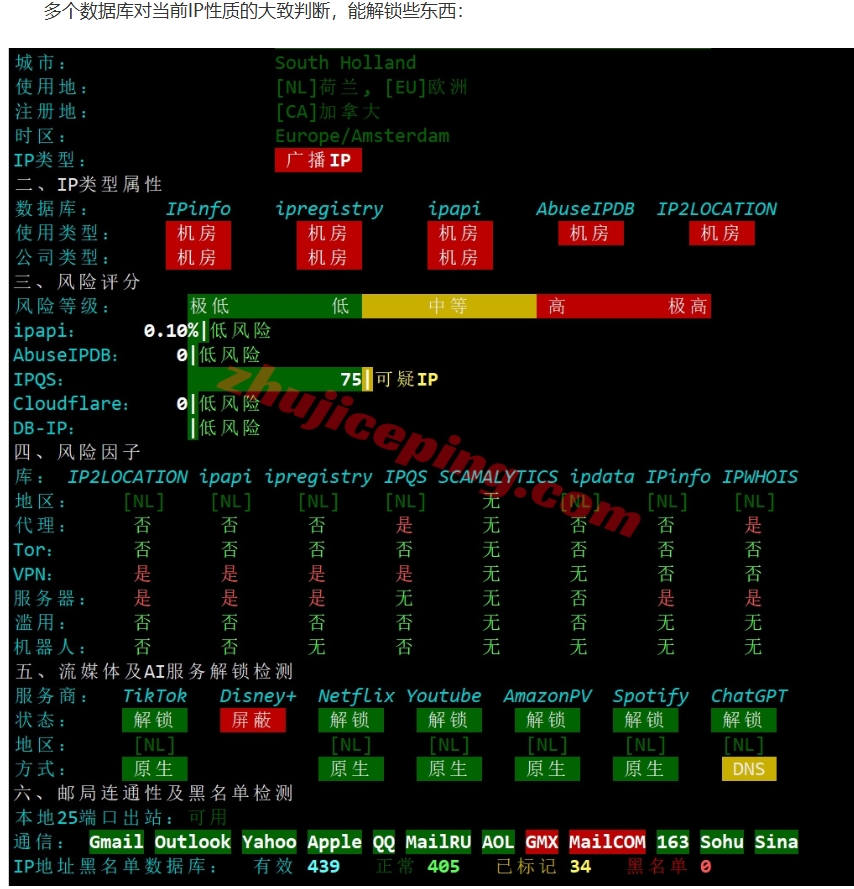Select the "SCAMALYTICS" column header

[x=498, y=477]
